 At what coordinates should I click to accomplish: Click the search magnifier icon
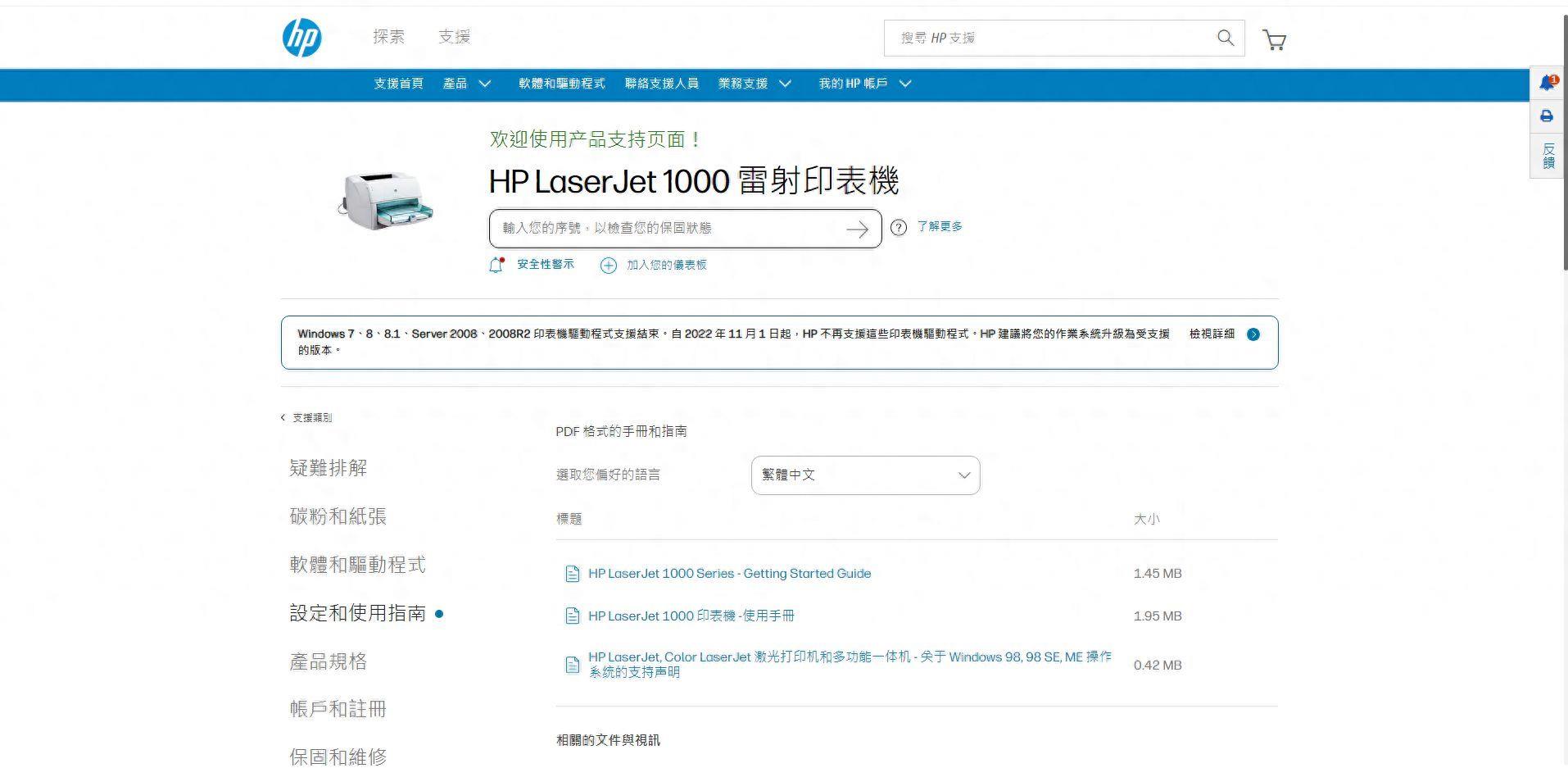[1226, 38]
